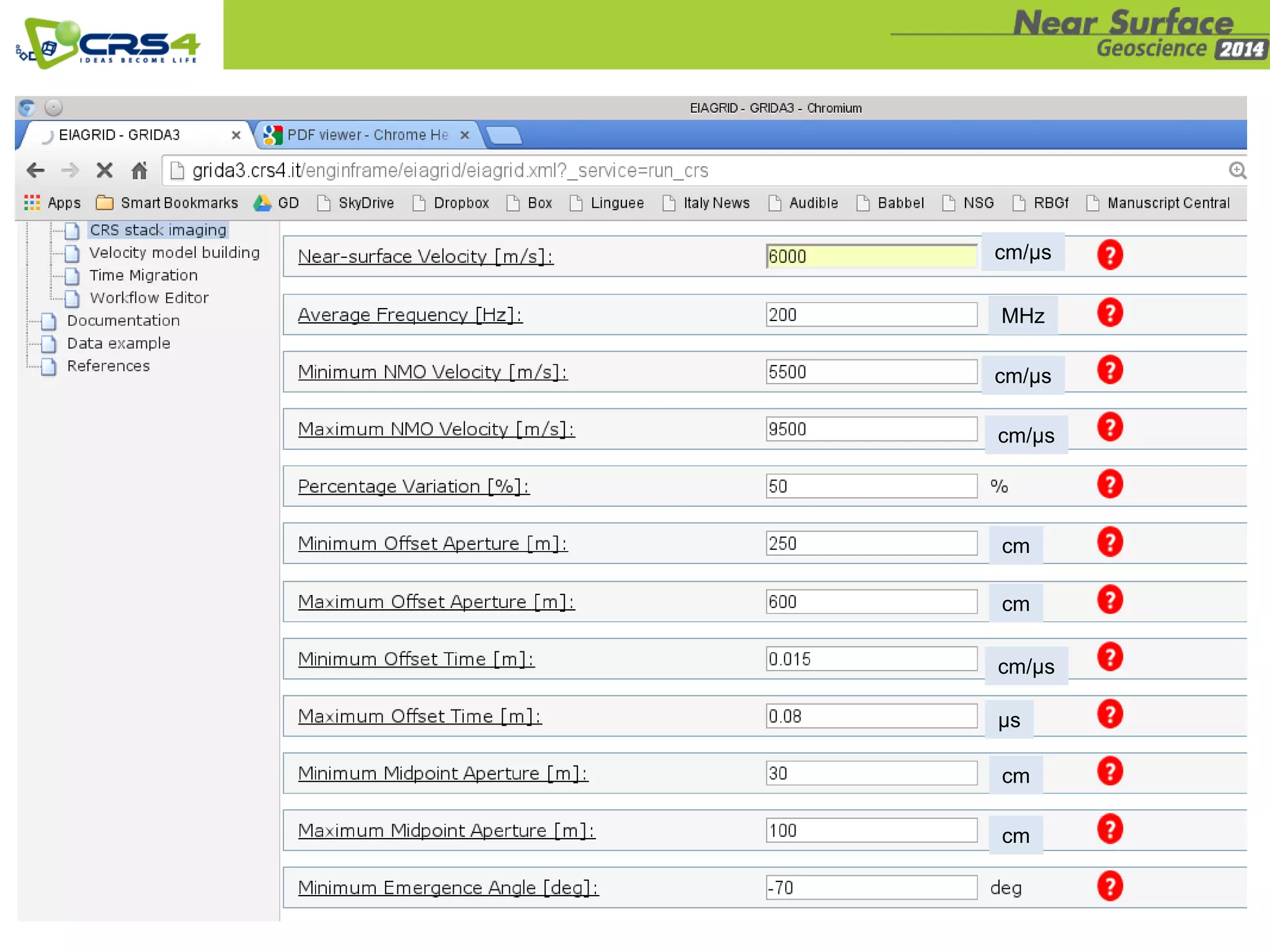Screen dimensions: 1270x952
Task: Click the zoom magnifier icon in address bar
Action: 1237,170
